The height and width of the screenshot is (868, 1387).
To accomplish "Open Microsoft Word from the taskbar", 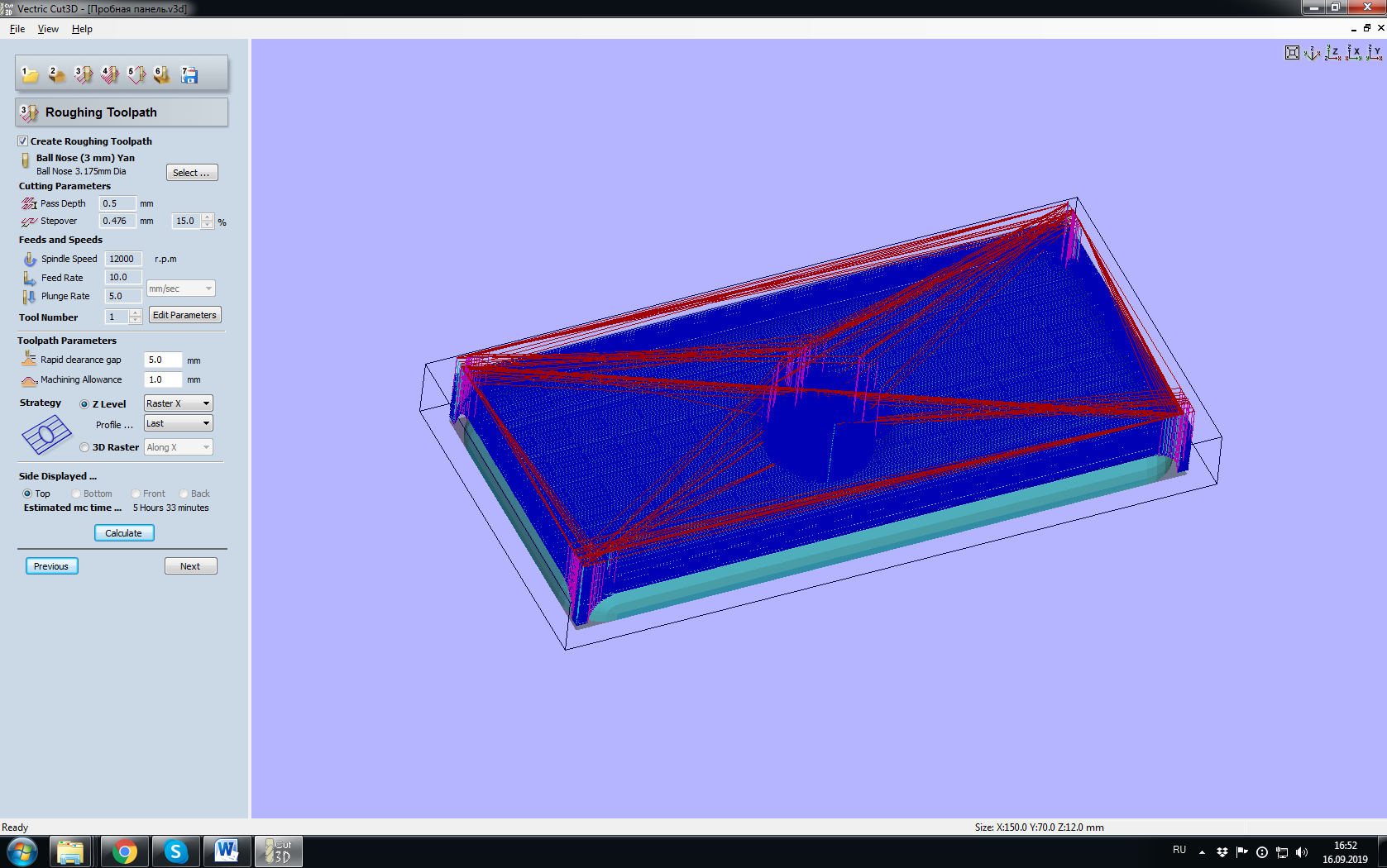I will point(227,851).
